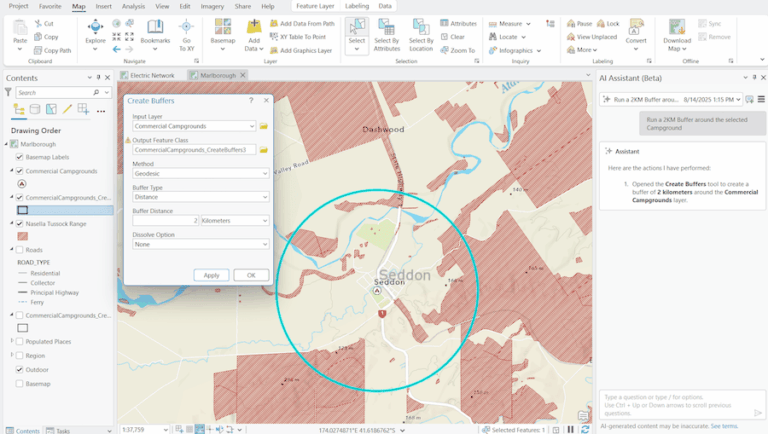Click the Commercial Campgrounds point symbol

22,184
